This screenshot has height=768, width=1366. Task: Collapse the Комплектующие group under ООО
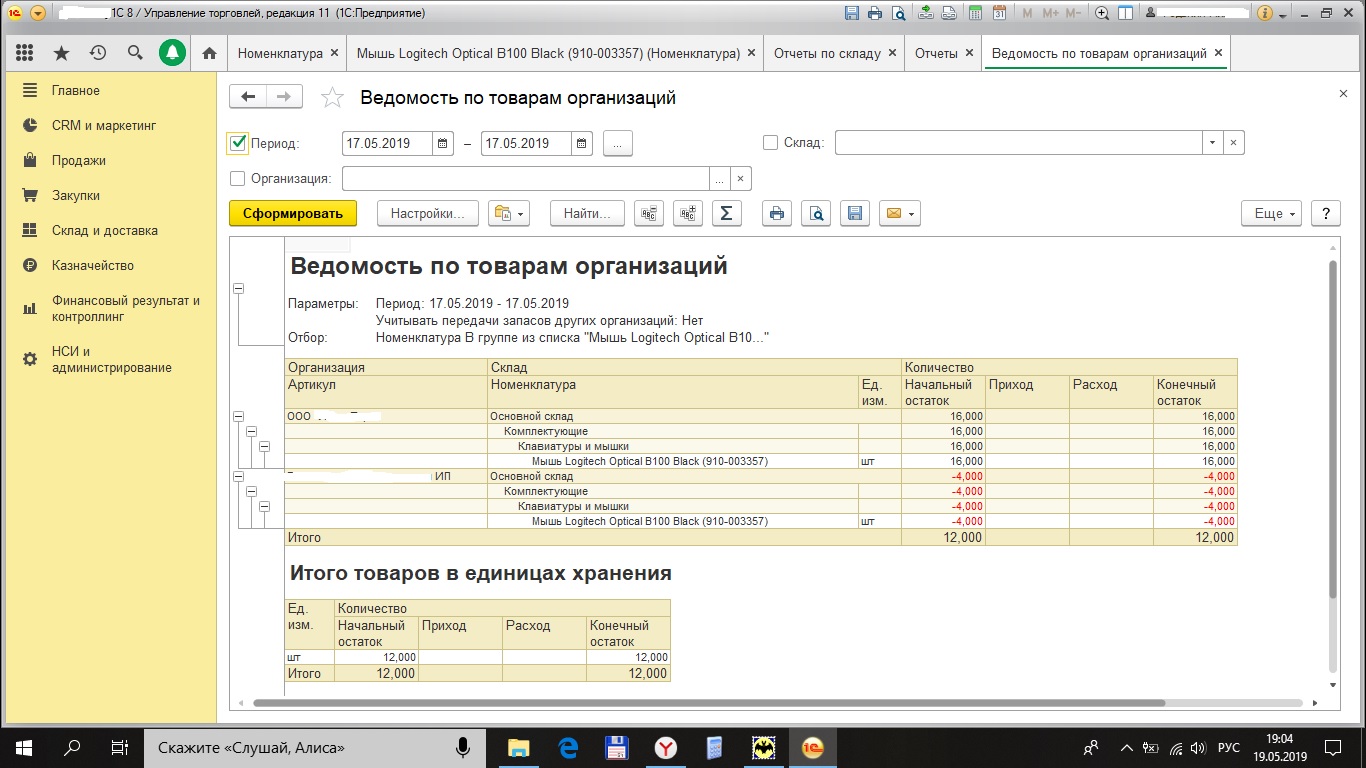(251, 431)
